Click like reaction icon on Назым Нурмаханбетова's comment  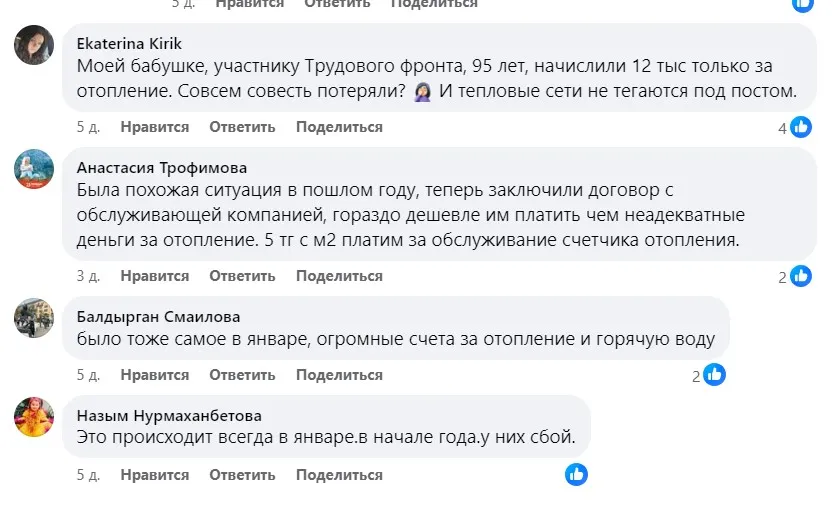[576, 474]
